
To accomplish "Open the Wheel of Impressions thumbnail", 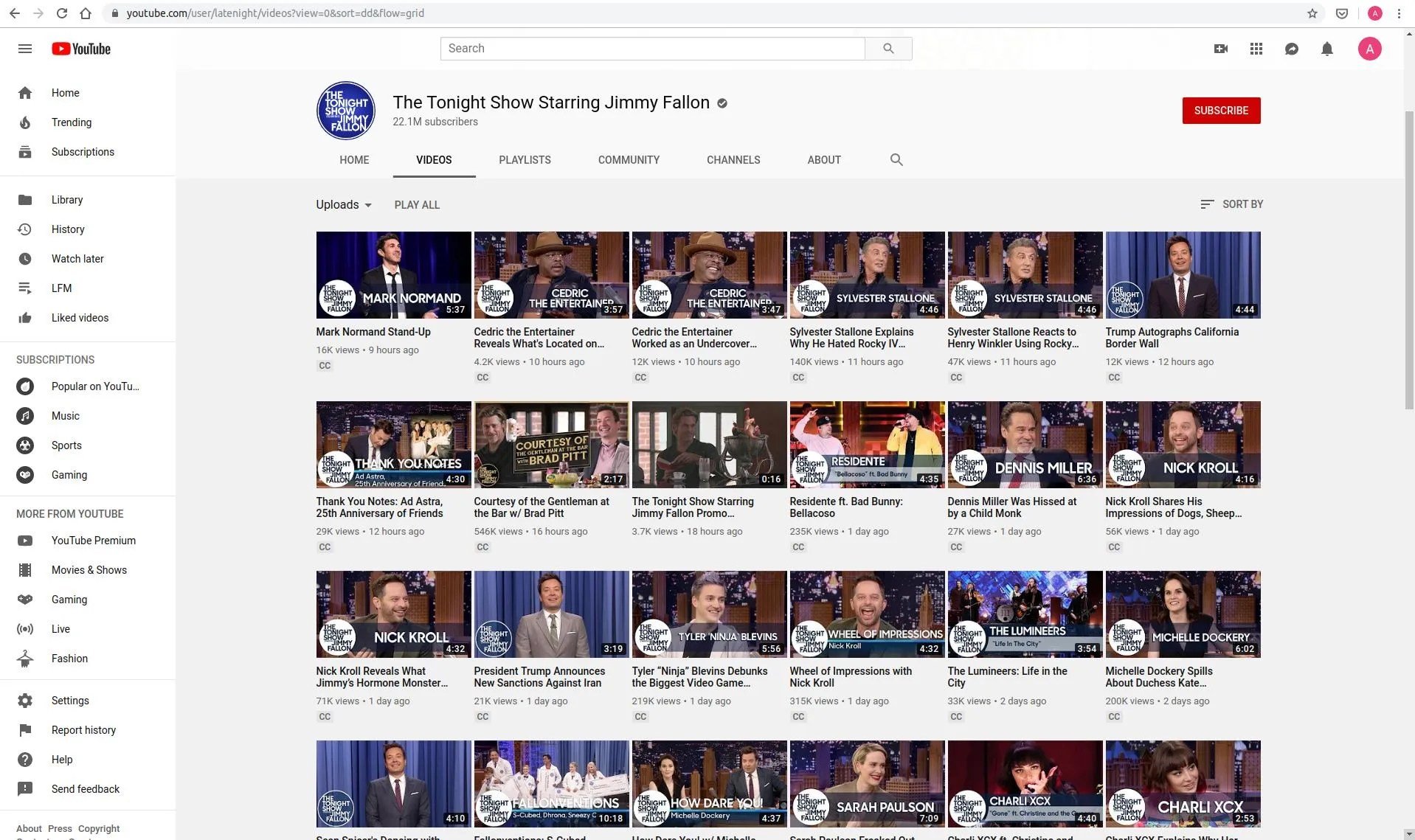I will [867, 614].
